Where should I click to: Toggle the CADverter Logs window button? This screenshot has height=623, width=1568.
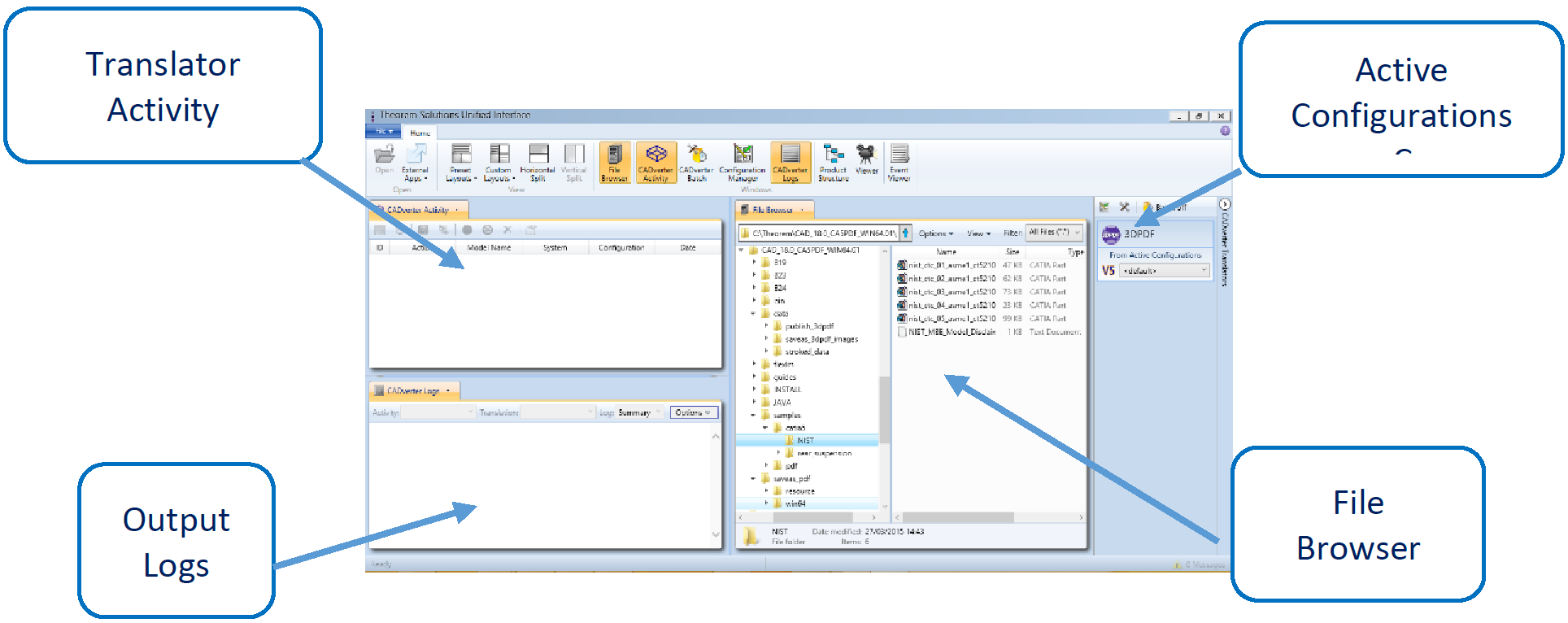pyautogui.click(x=791, y=163)
